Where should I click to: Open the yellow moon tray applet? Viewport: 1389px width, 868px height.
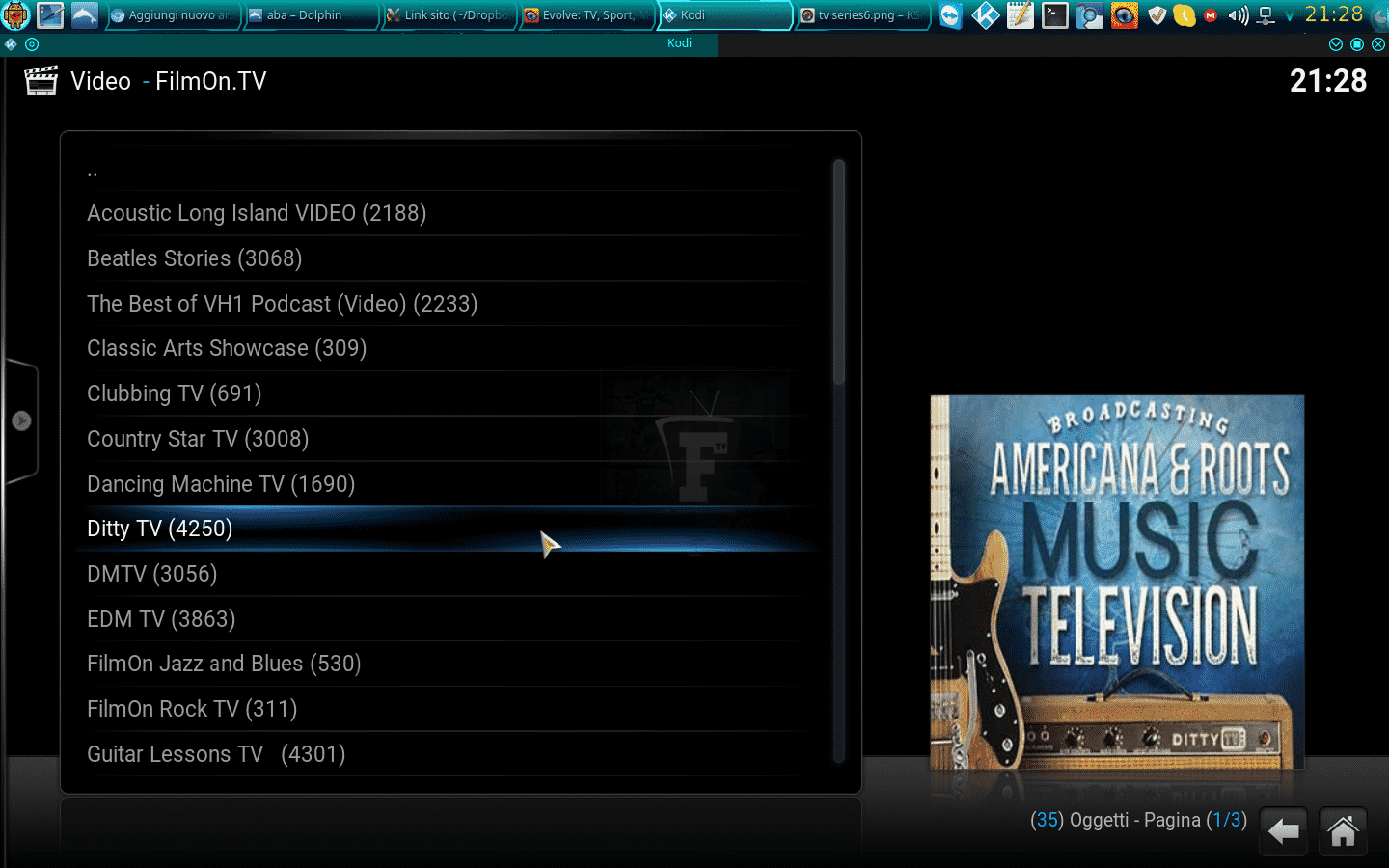(x=1185, y=15)
